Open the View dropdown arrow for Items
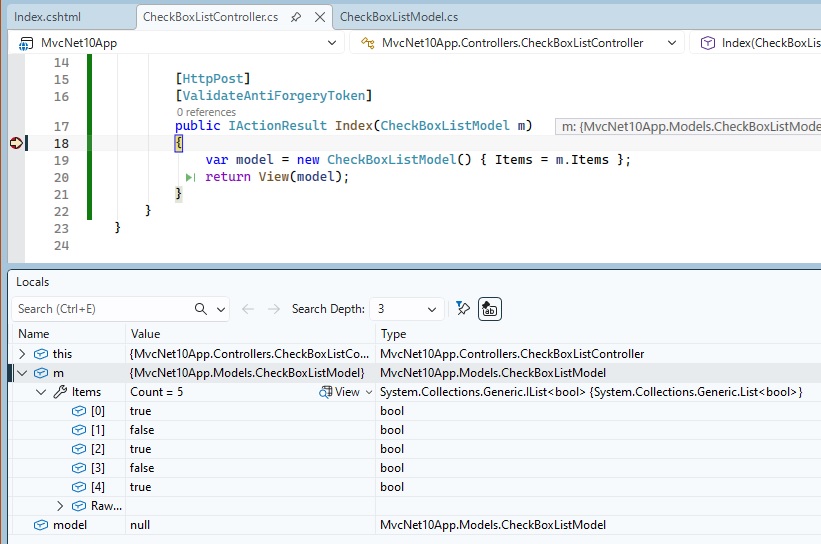Screen dimensions: 821x544 369,392
